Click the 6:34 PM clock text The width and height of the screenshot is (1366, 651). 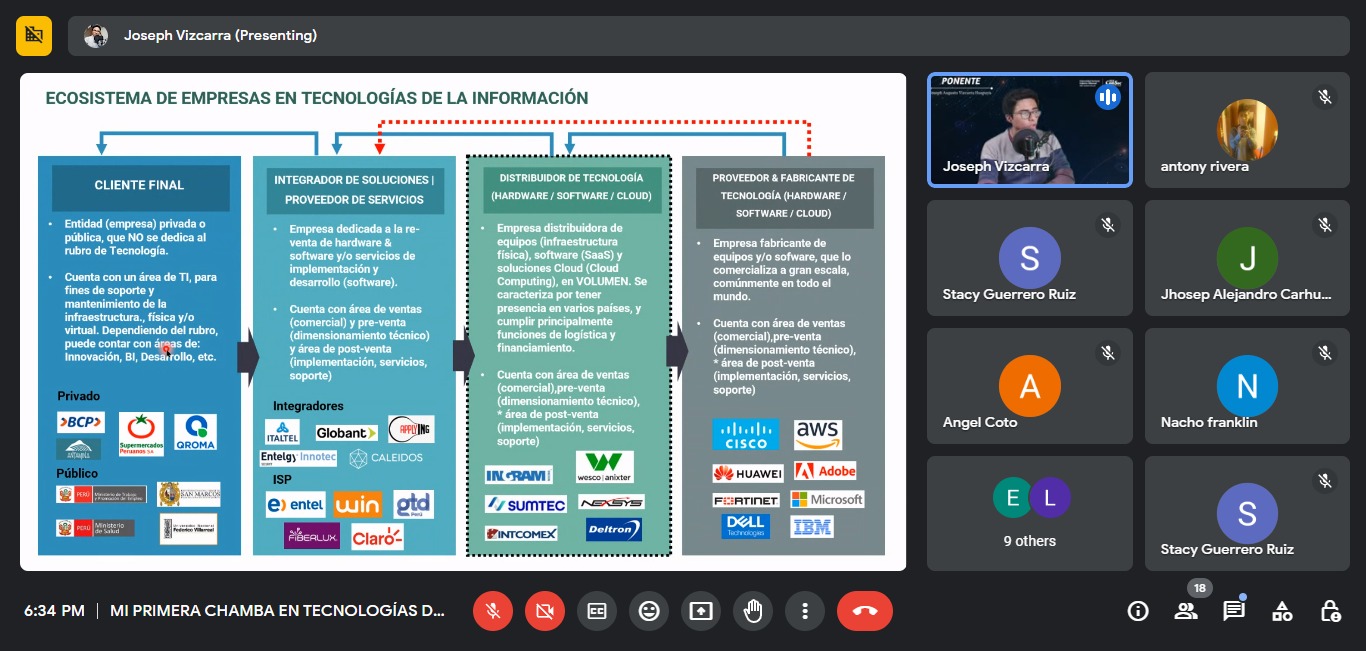click(x=55, y=611)
